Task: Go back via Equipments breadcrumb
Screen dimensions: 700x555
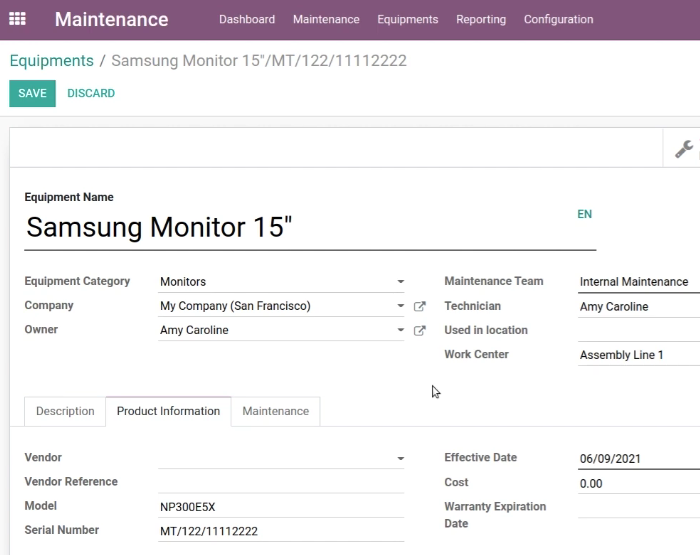Action: (52, 61)
